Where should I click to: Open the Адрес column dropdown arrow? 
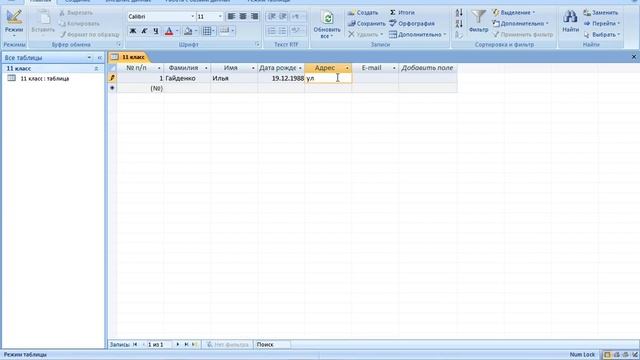(x=347, y=68)
